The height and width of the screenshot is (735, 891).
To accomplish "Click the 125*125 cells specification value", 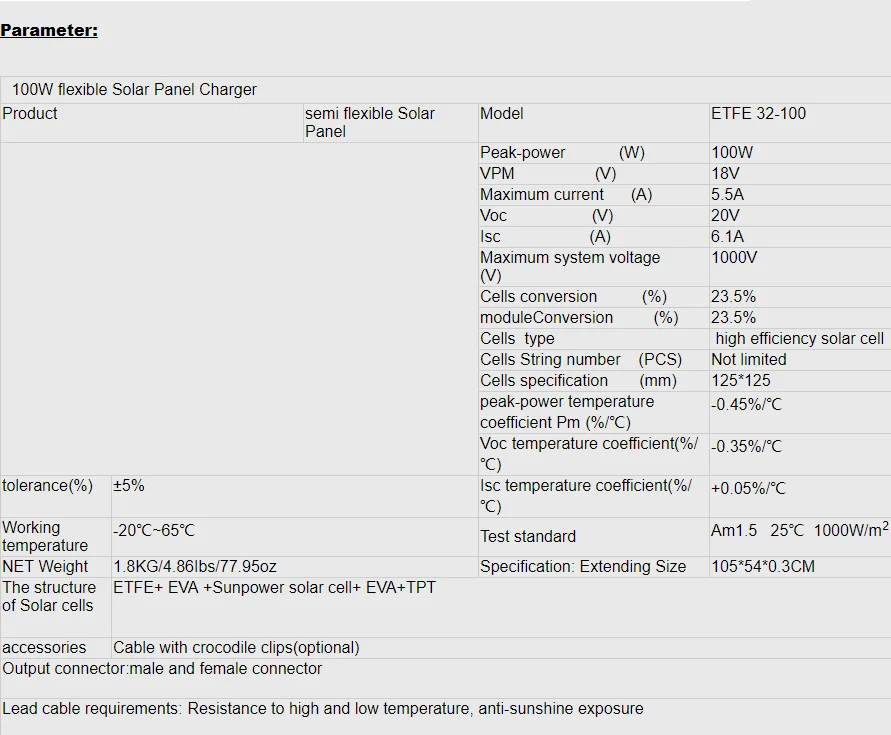I will click(741, 381).
